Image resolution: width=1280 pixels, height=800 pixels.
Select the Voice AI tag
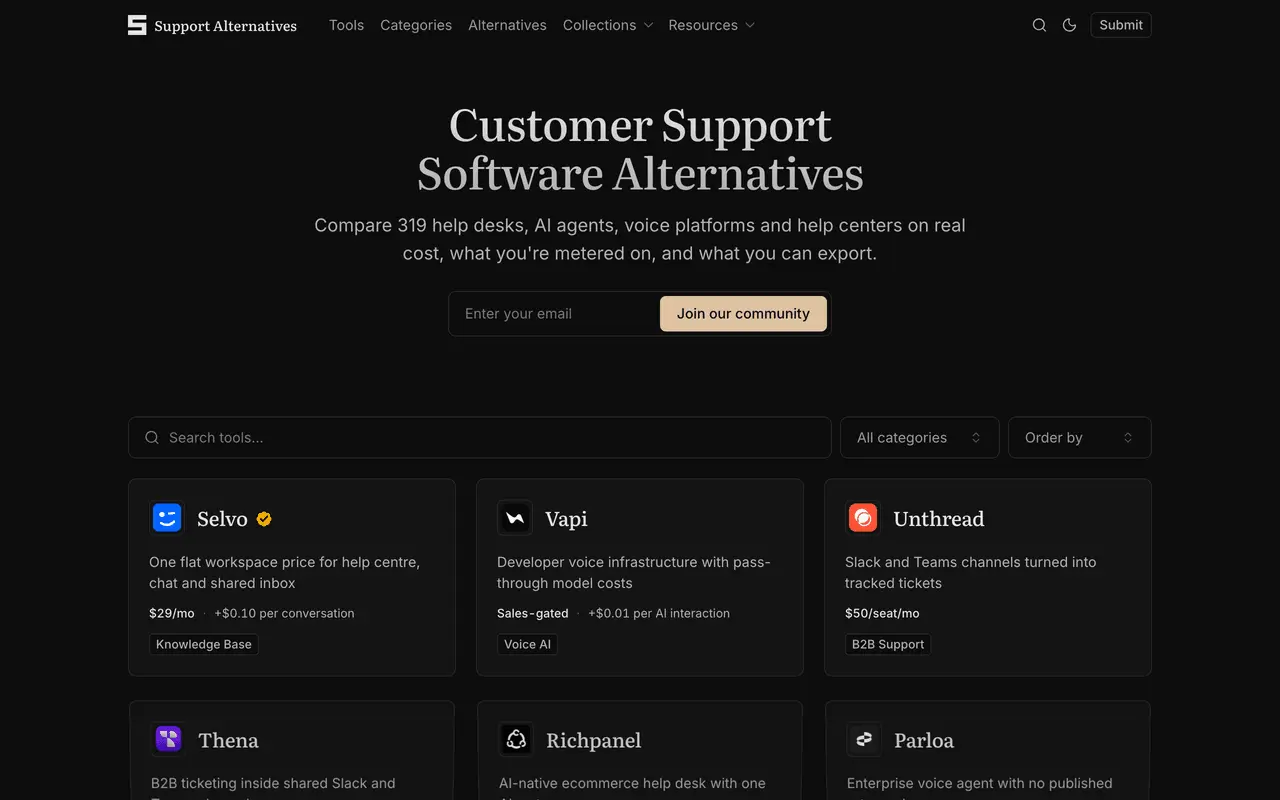[x=527, y=644]
